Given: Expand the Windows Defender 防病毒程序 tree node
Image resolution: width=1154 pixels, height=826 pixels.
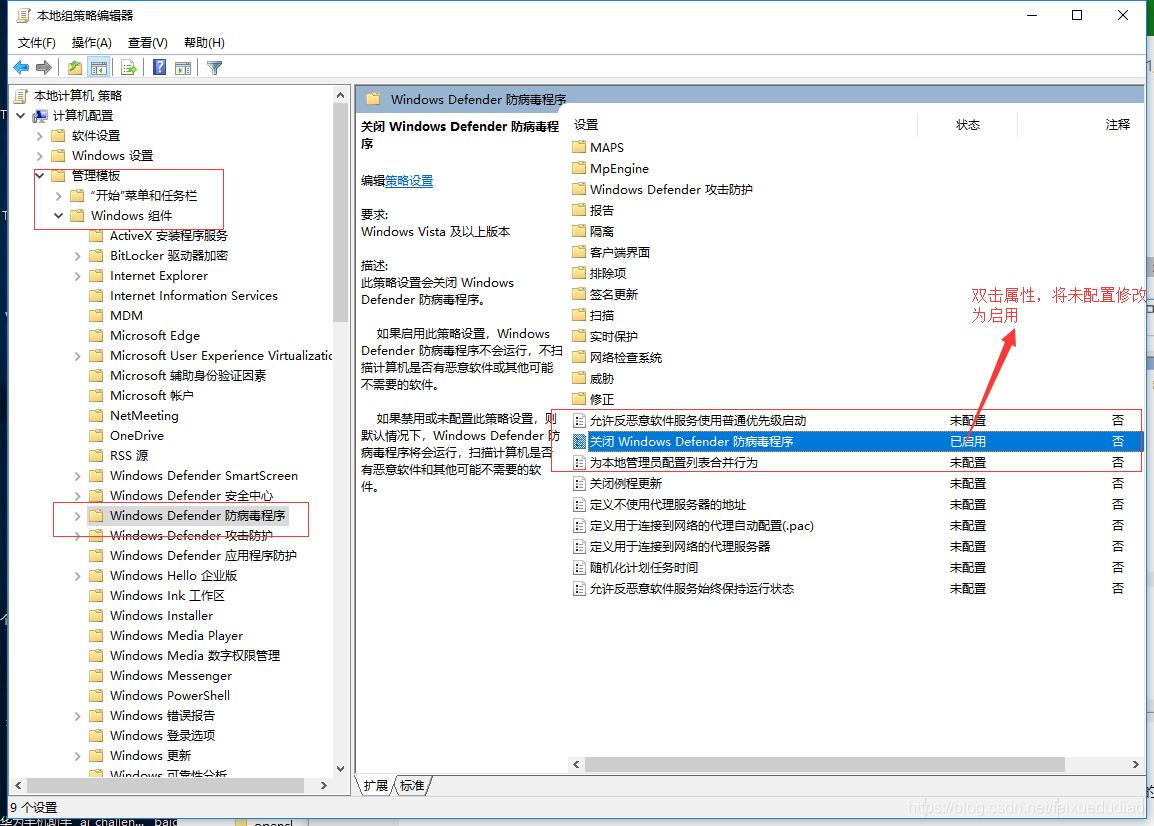Looking at the screenshot, I should point(78,515).
